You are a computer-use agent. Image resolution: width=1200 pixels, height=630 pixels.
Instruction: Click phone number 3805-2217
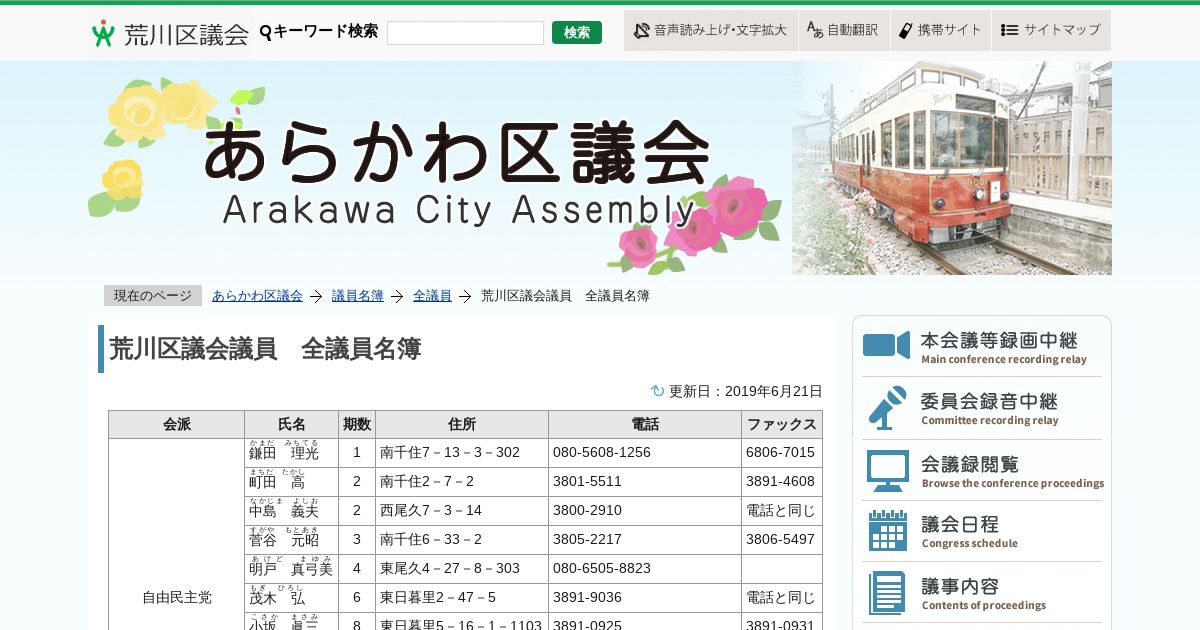[588, 539]
